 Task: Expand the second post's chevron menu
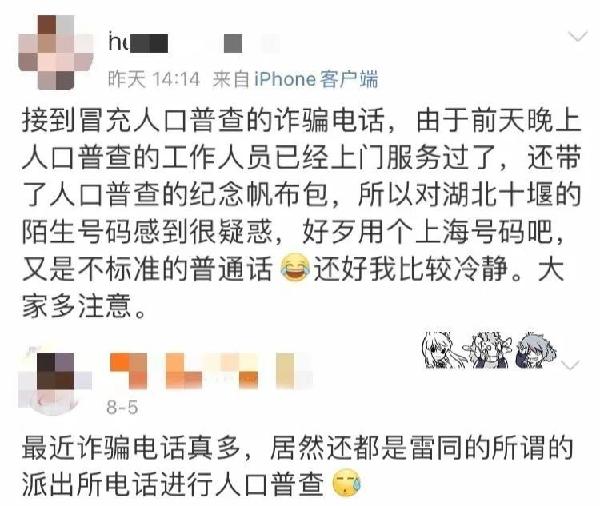click(x=570, y=365)
